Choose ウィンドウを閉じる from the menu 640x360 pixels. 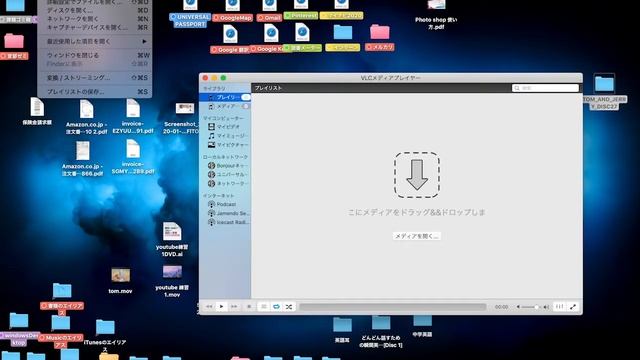pyautogui.click(x=95, y=55)
